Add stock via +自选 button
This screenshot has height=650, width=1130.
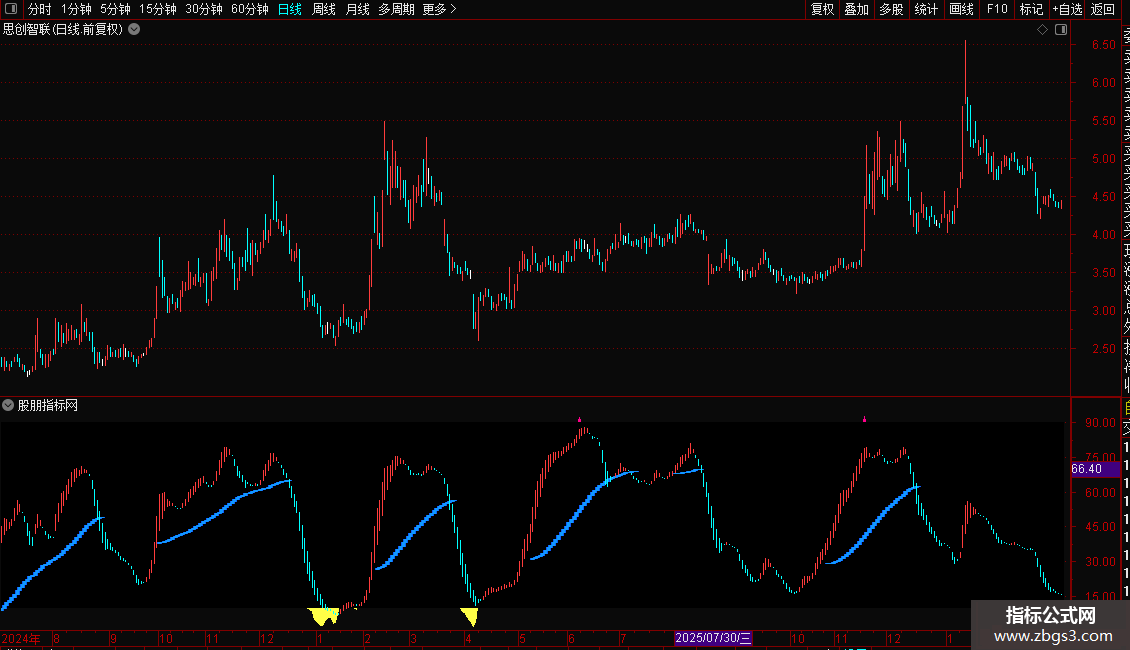click(x=1067, y=9)
